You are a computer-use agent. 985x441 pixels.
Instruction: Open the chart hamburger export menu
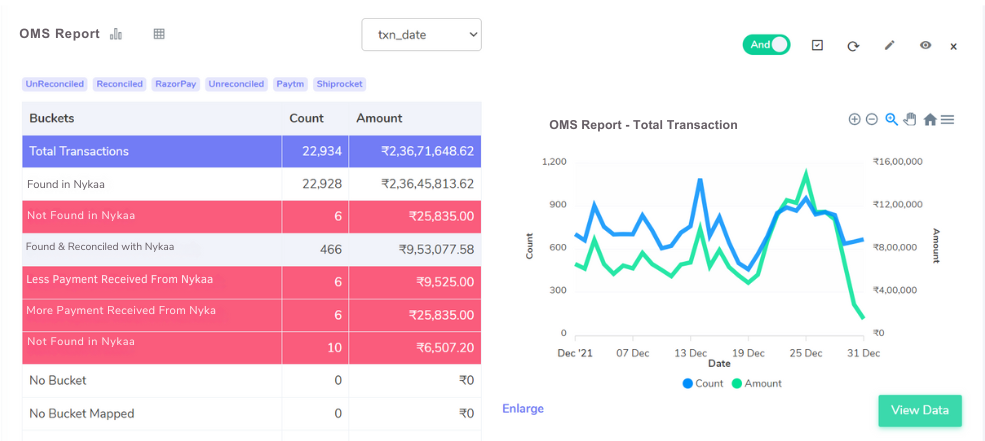coord(947,120)
